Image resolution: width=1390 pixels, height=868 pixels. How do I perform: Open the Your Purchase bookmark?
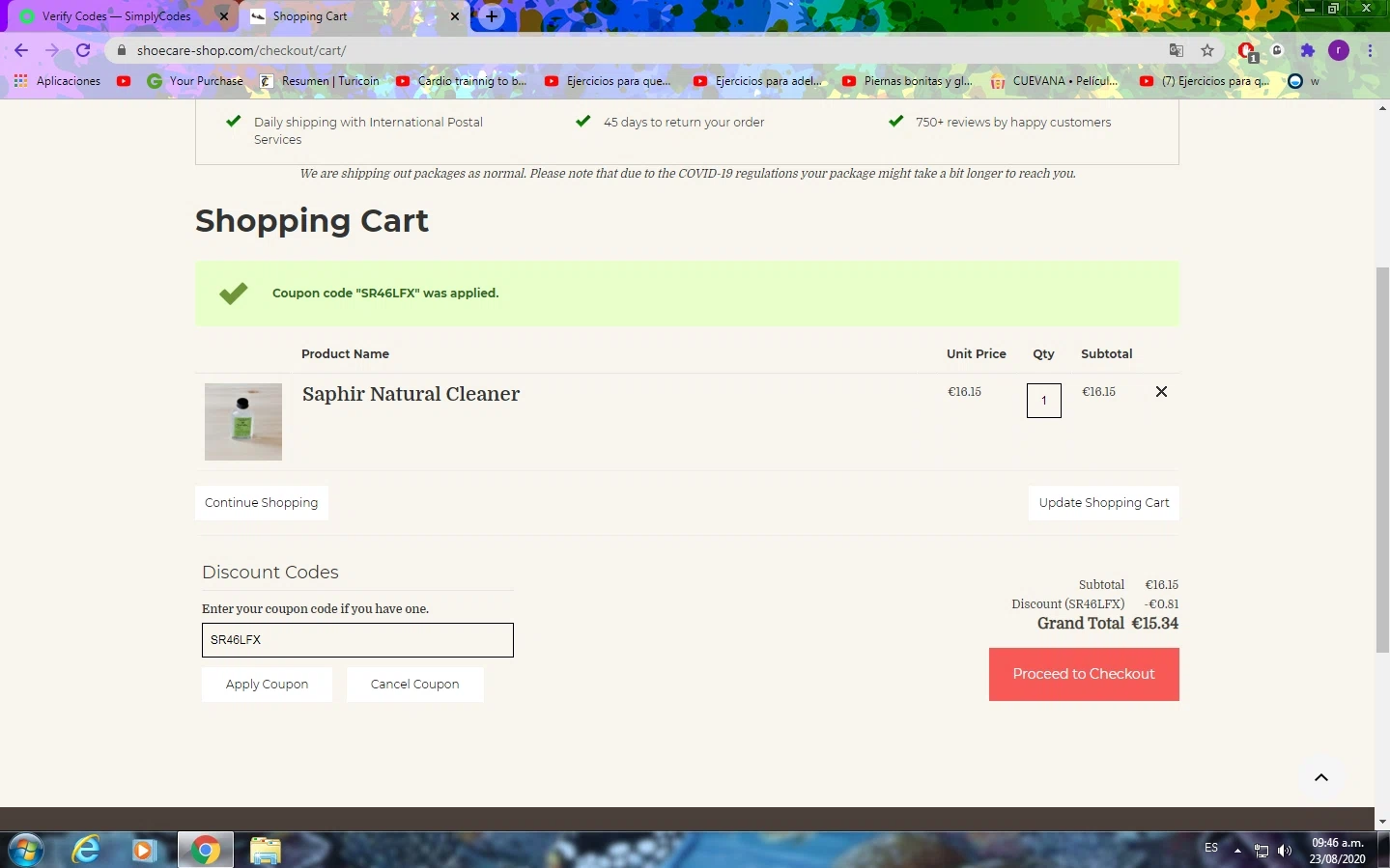coord(195,81)
